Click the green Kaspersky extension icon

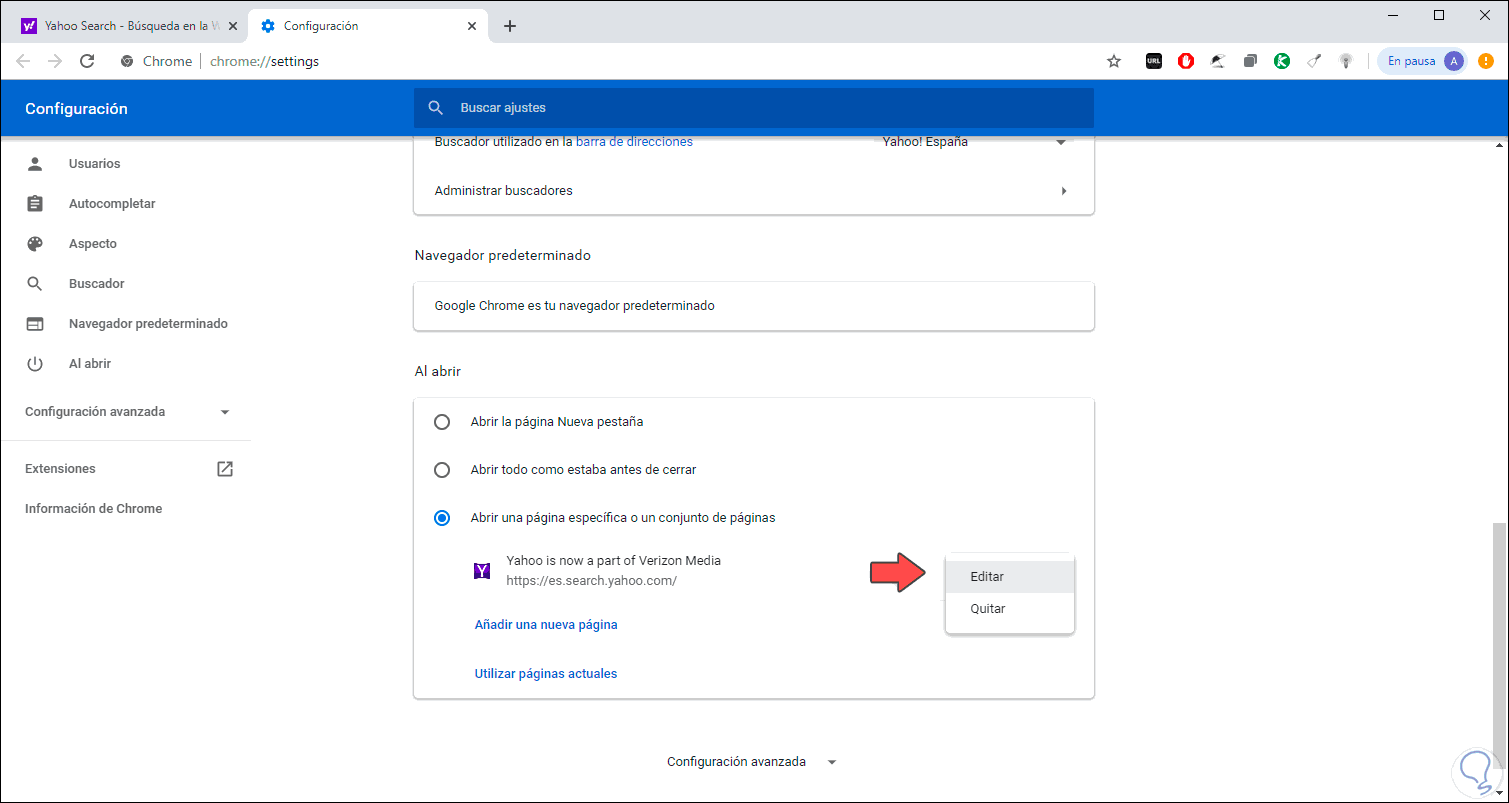point(1282,61)
